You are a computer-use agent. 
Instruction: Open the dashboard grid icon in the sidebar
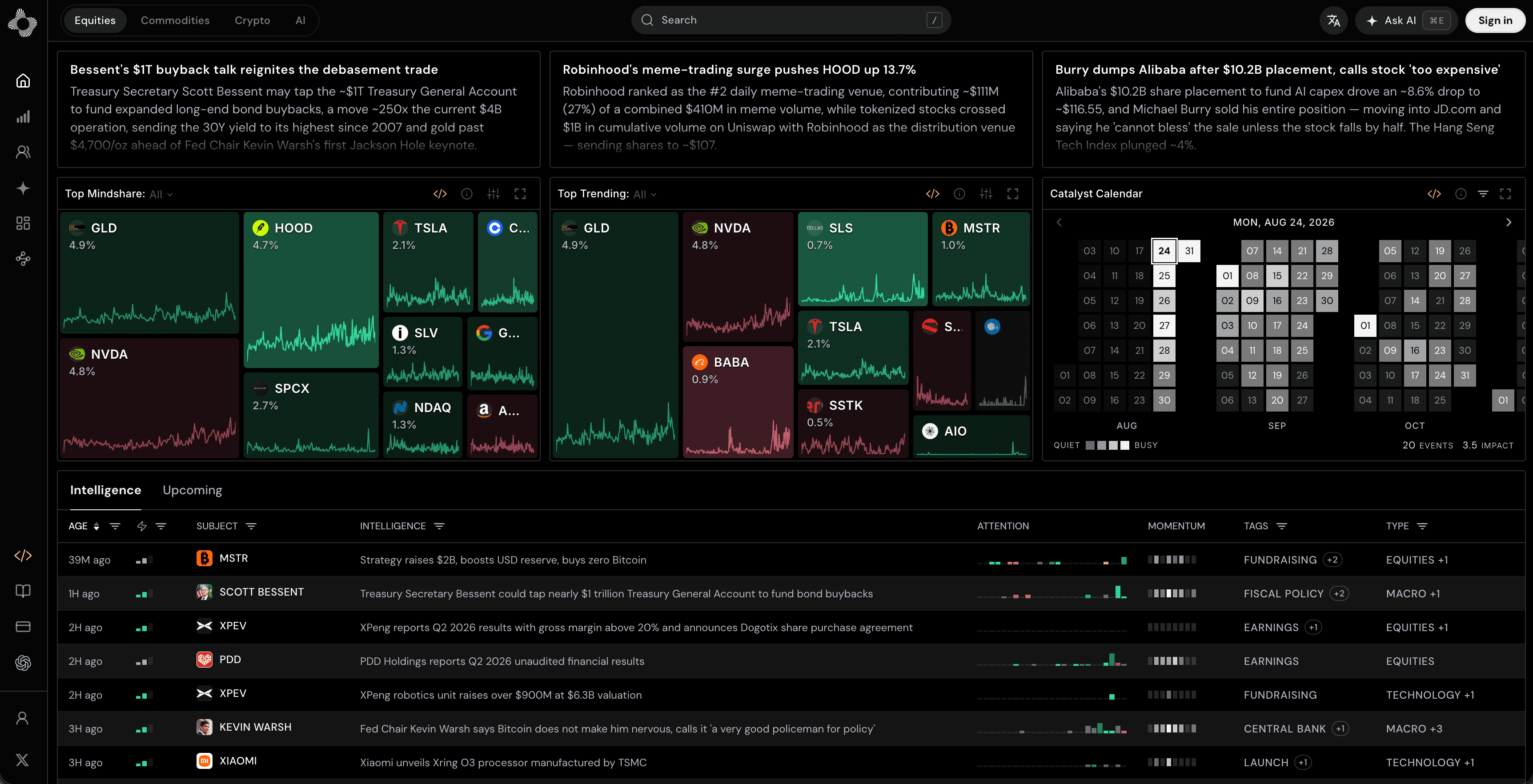[x=23, y=223]
